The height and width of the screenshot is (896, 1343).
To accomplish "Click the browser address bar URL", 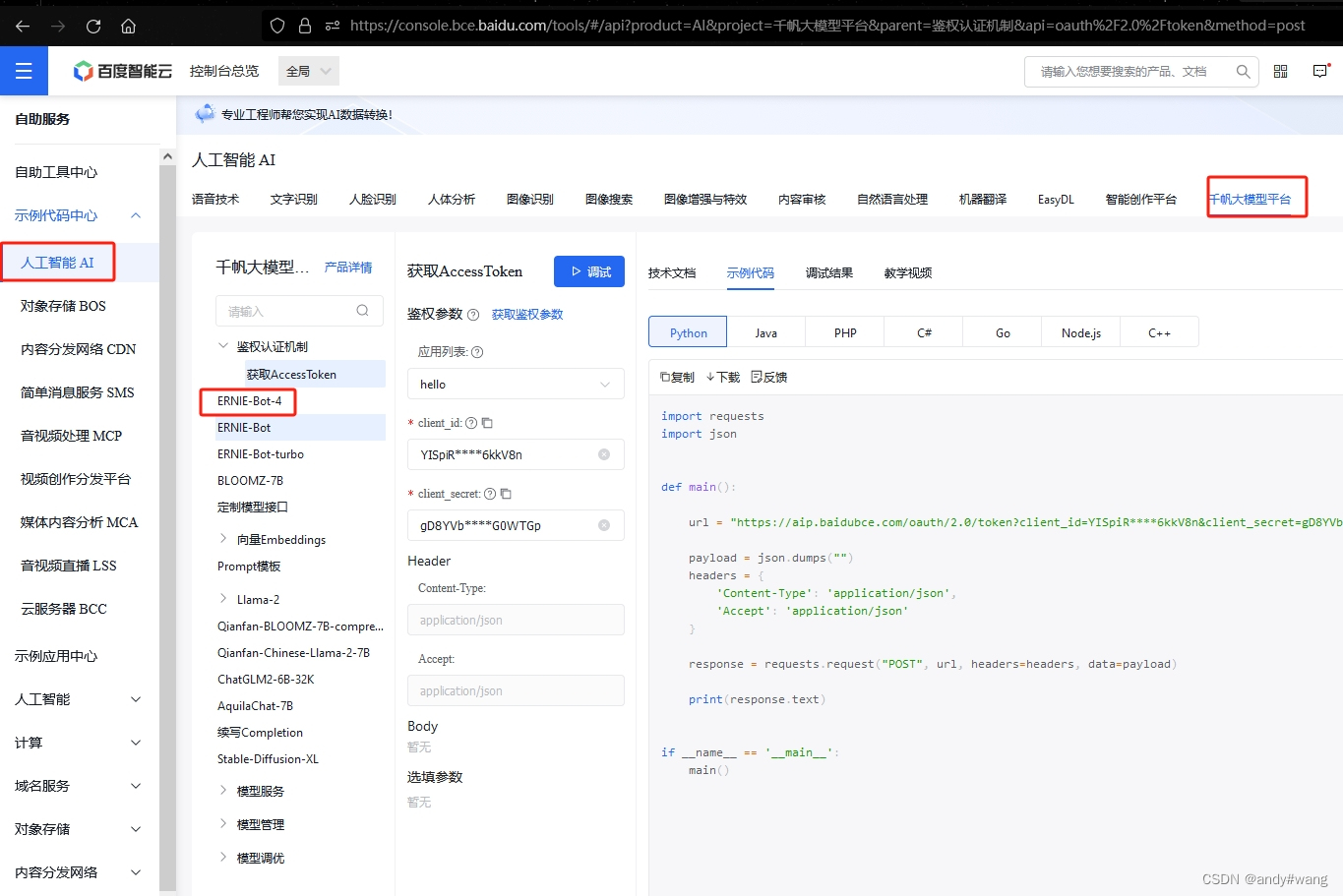I will tap(827, 26).
